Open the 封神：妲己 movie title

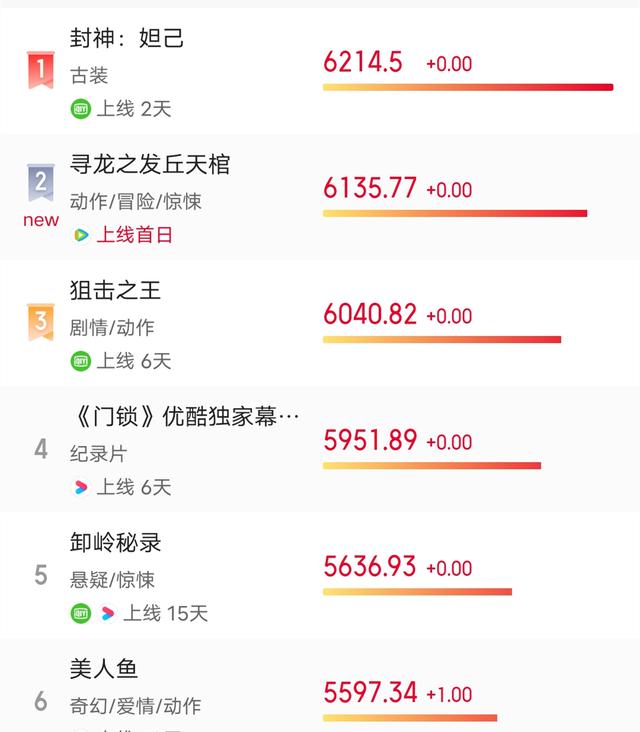pos(127,38)
